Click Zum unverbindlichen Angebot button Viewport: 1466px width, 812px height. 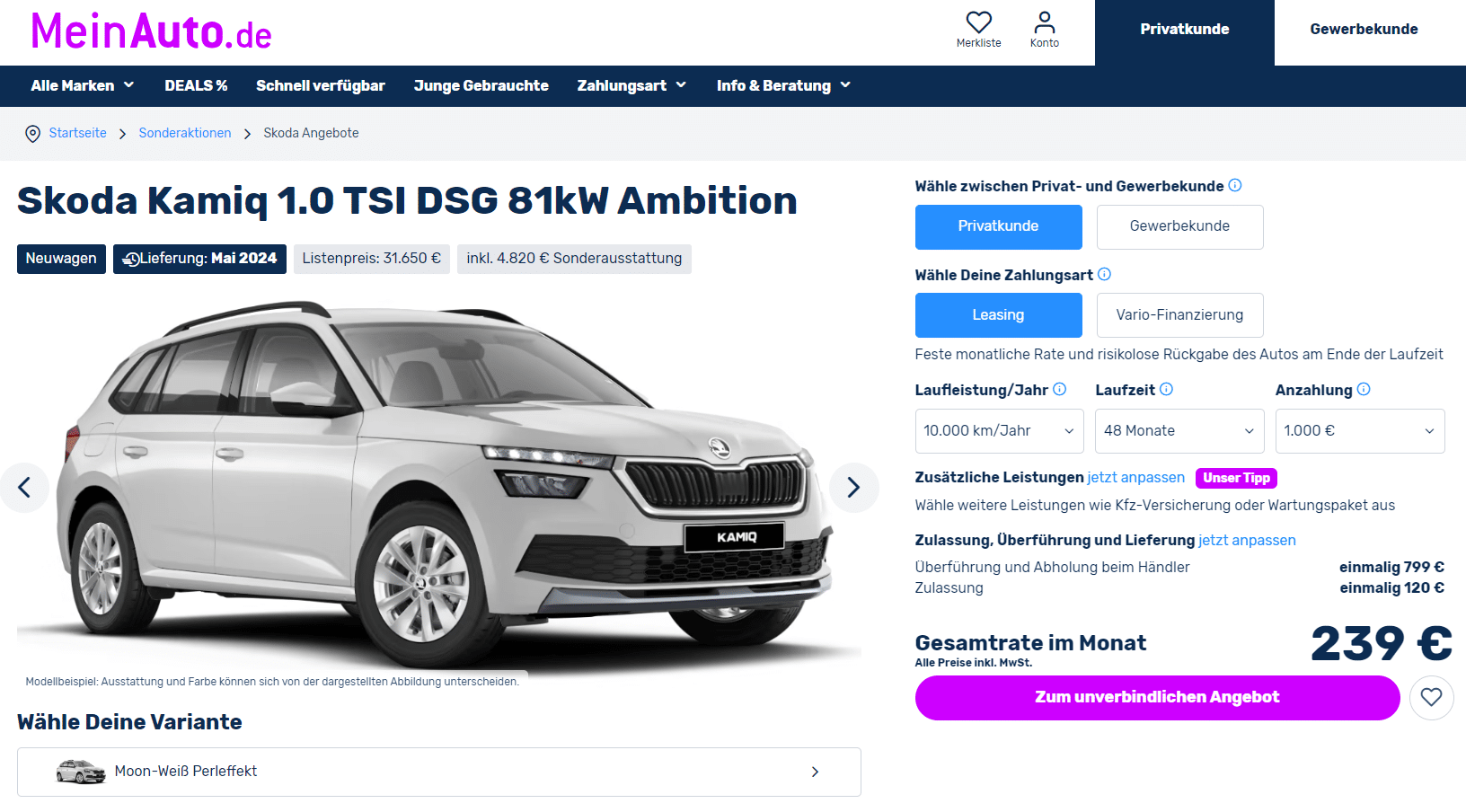coord(1157,698)
